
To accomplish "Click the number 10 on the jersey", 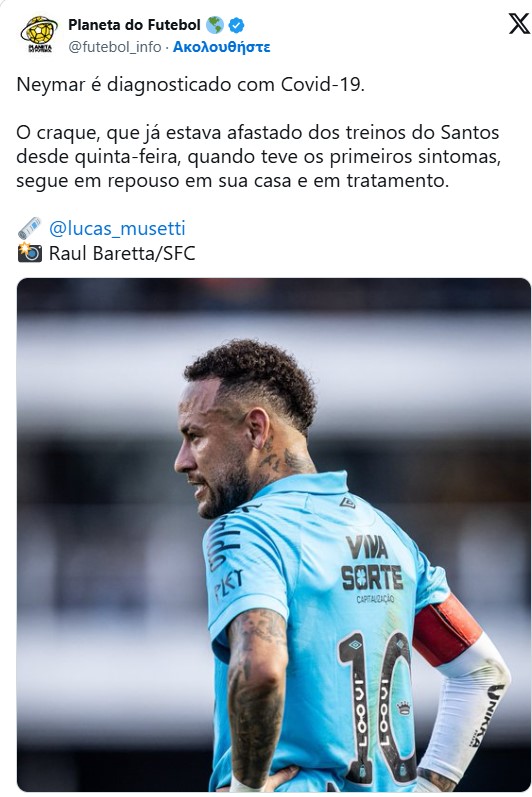I will click(377, 707).
